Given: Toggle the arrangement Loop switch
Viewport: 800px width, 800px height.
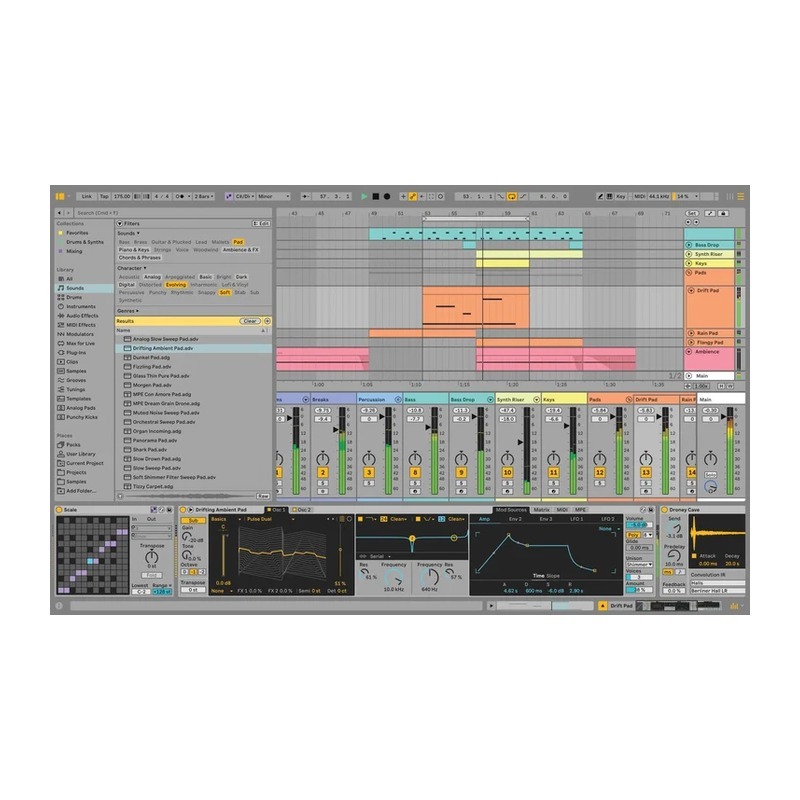Looking at the screenshot, I should [511, 196].
